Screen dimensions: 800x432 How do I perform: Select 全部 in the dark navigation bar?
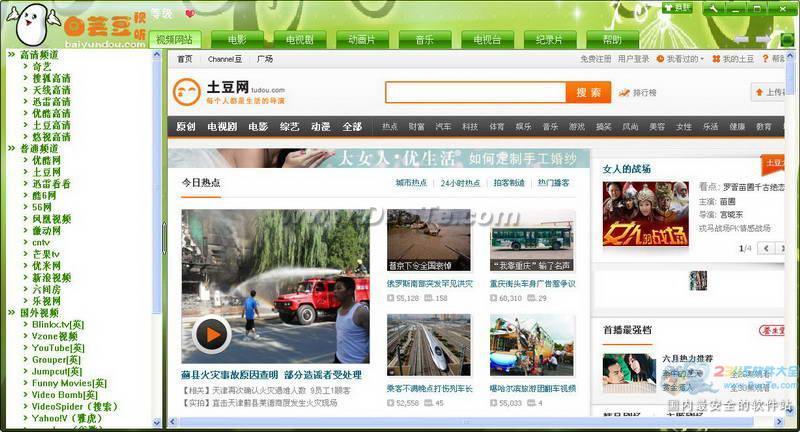pyautogui.click(x=352, y=126)
